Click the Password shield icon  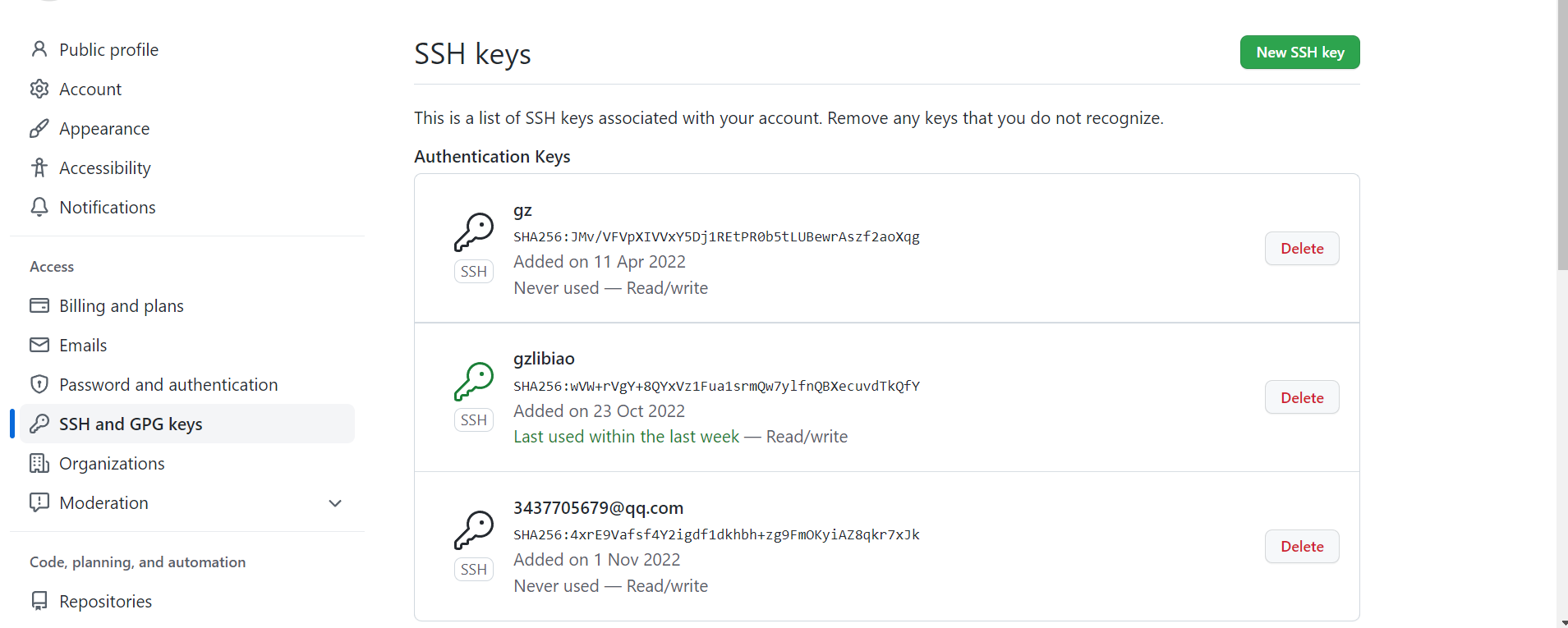point(39,384)
